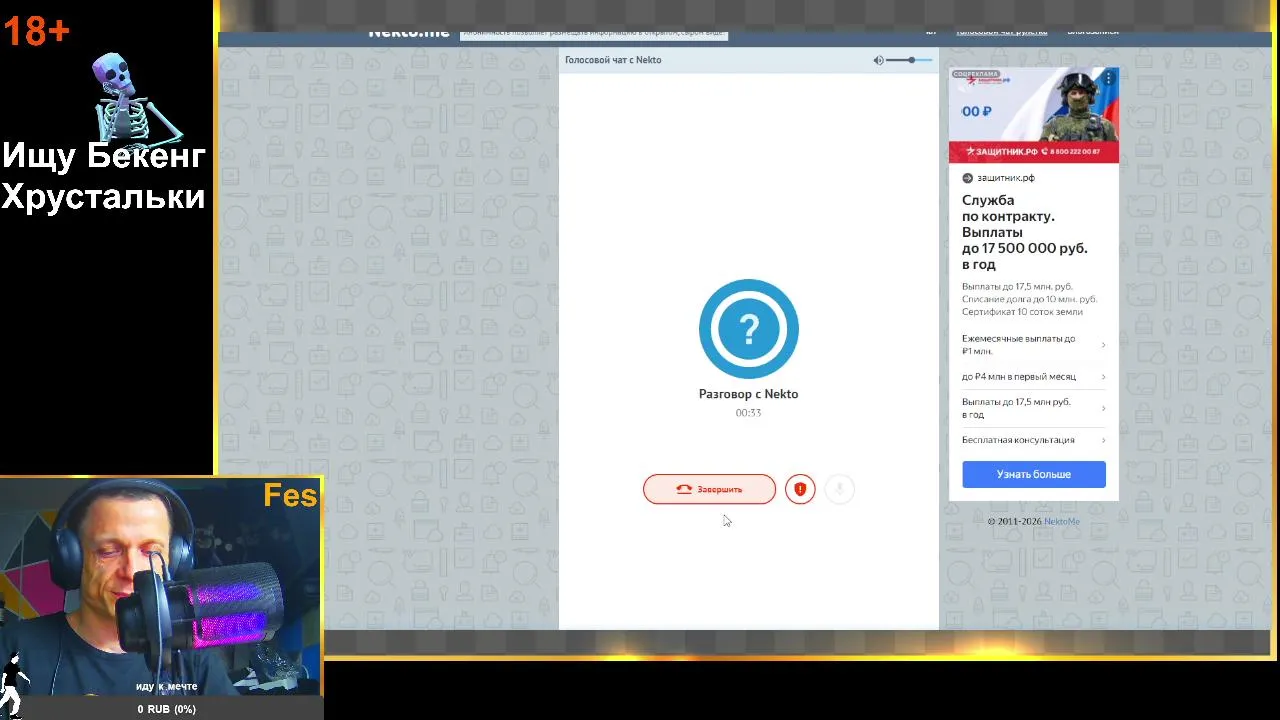Click the 00:33 call timer

pyautogui.click(x=748, y=413)
